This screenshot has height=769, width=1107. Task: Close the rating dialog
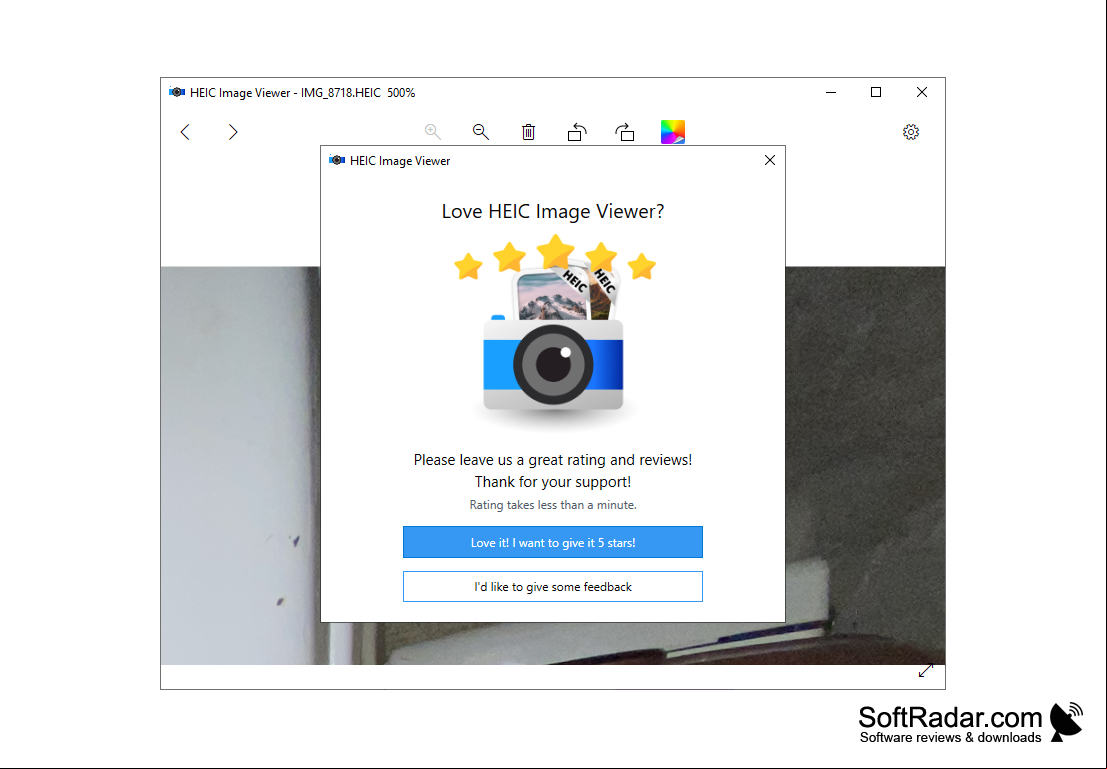click(x=770, y=160)
